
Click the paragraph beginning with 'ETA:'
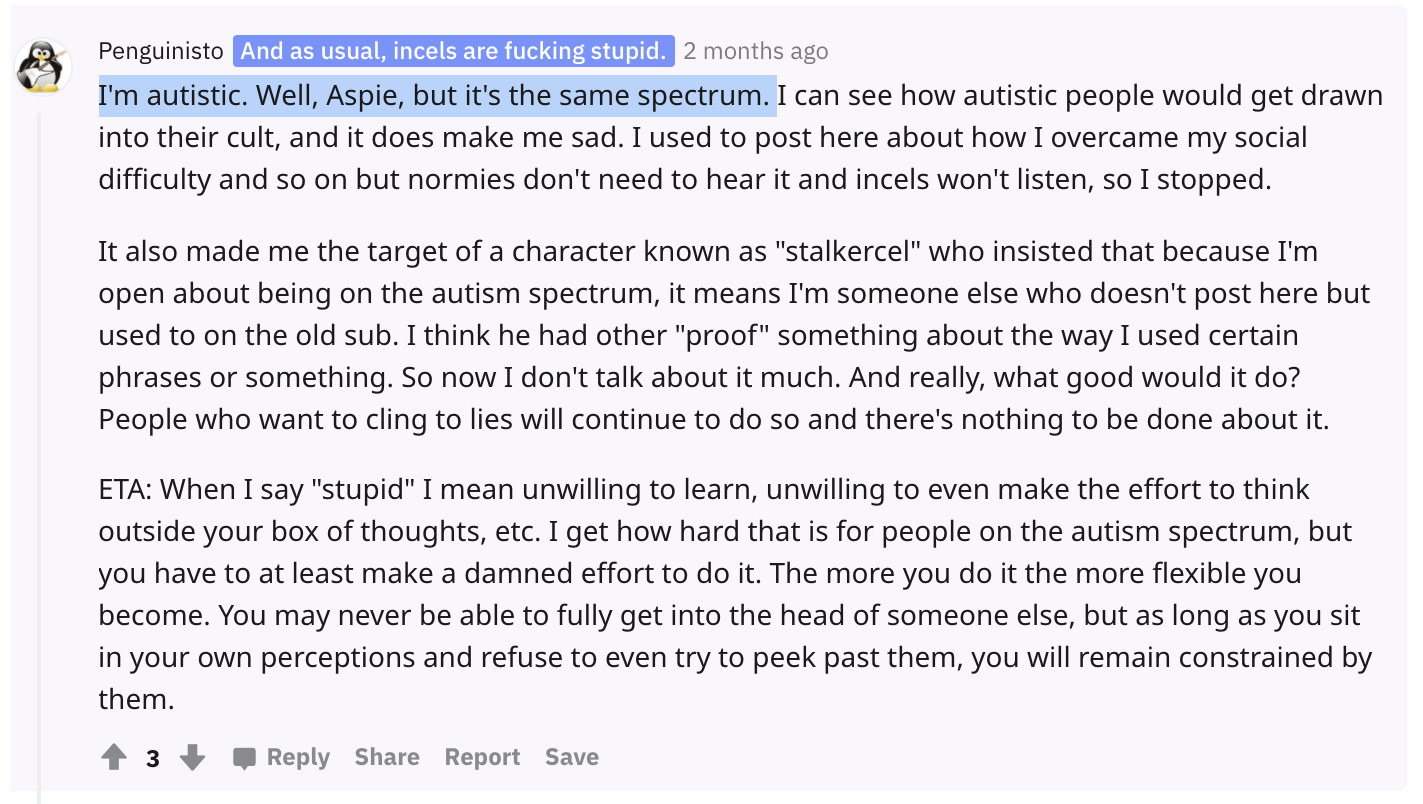click(735, 594)
